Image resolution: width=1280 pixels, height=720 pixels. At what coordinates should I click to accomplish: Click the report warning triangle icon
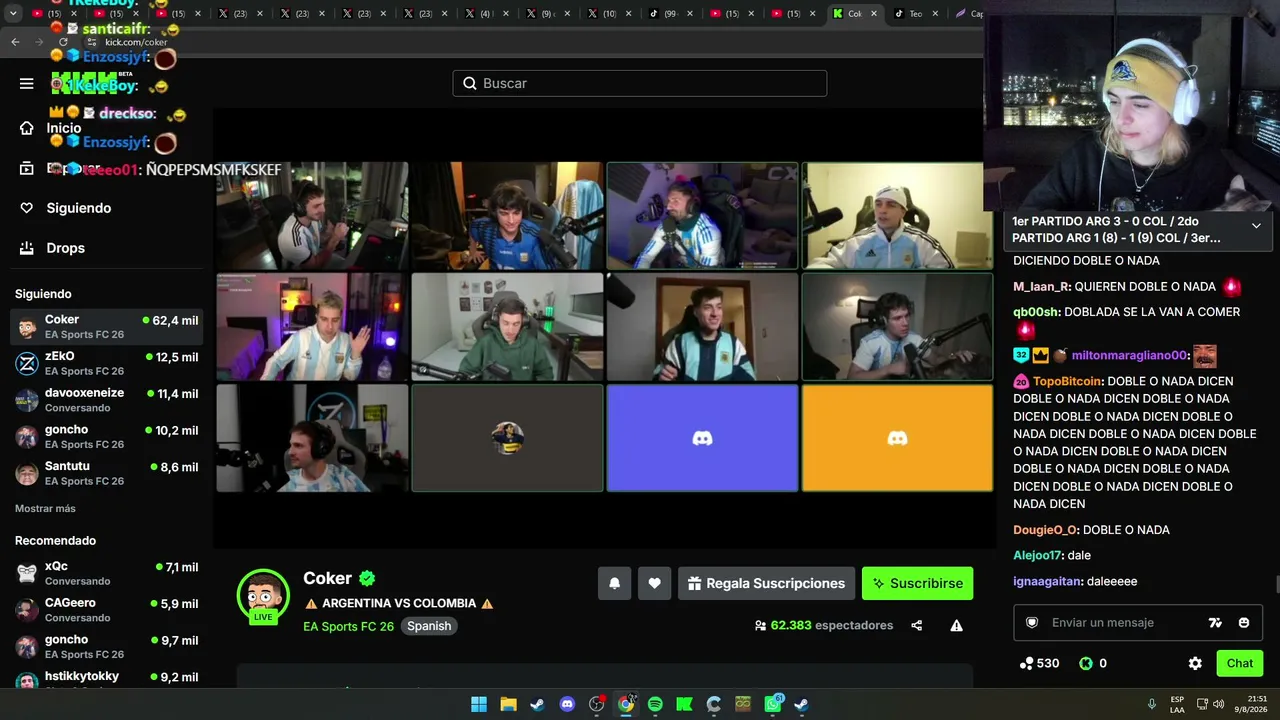point(956,625)
